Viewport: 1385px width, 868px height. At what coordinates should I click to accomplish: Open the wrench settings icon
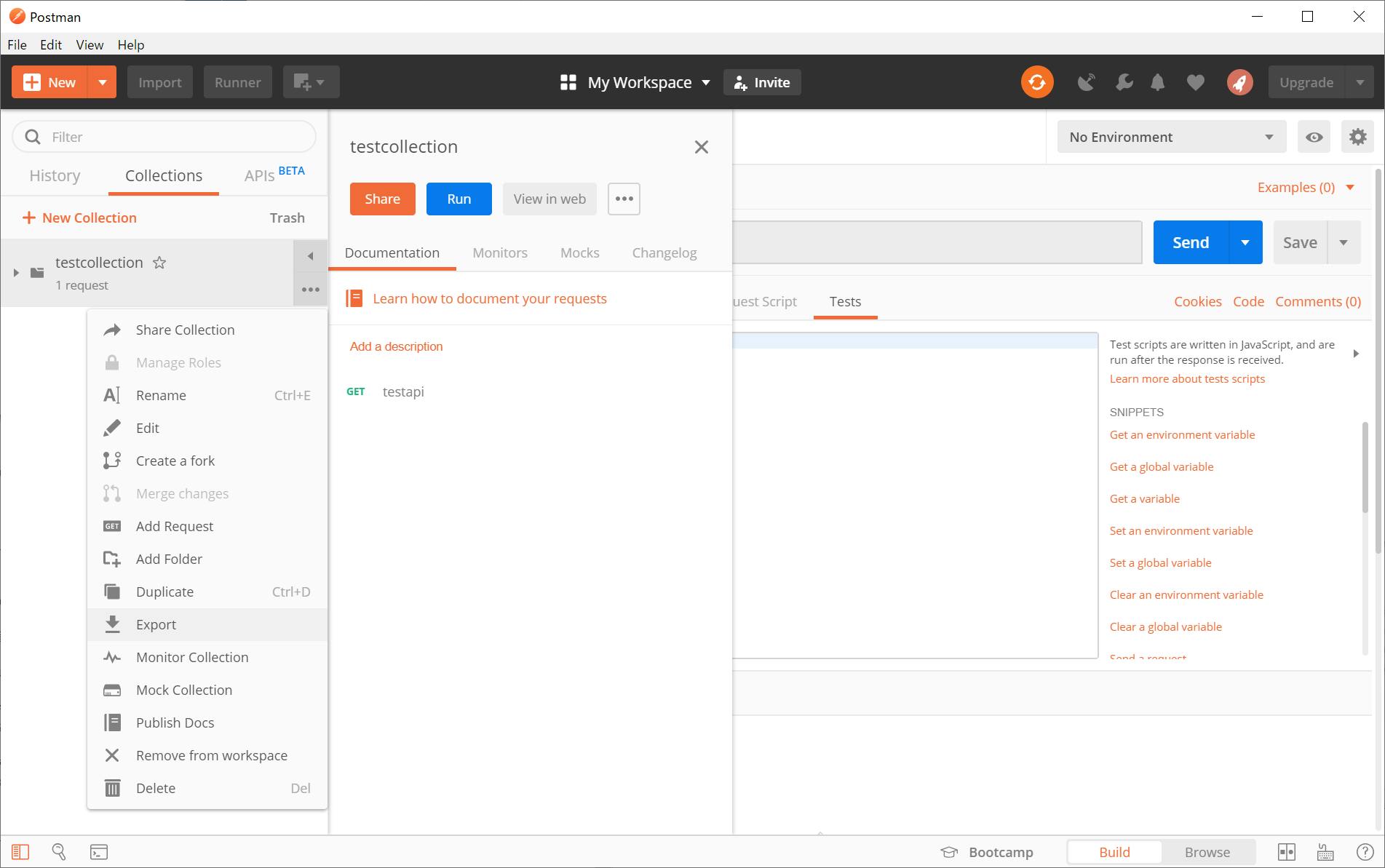pyautogui.click(x=1124, y=82)
